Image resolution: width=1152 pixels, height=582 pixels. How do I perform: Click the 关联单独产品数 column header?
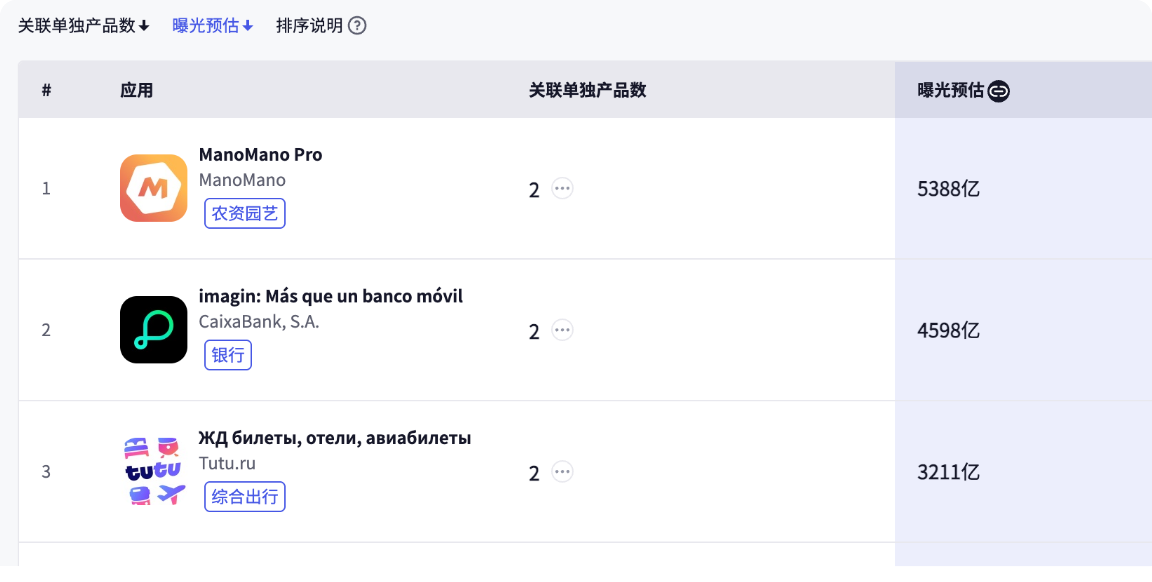[x=588, y=90]
